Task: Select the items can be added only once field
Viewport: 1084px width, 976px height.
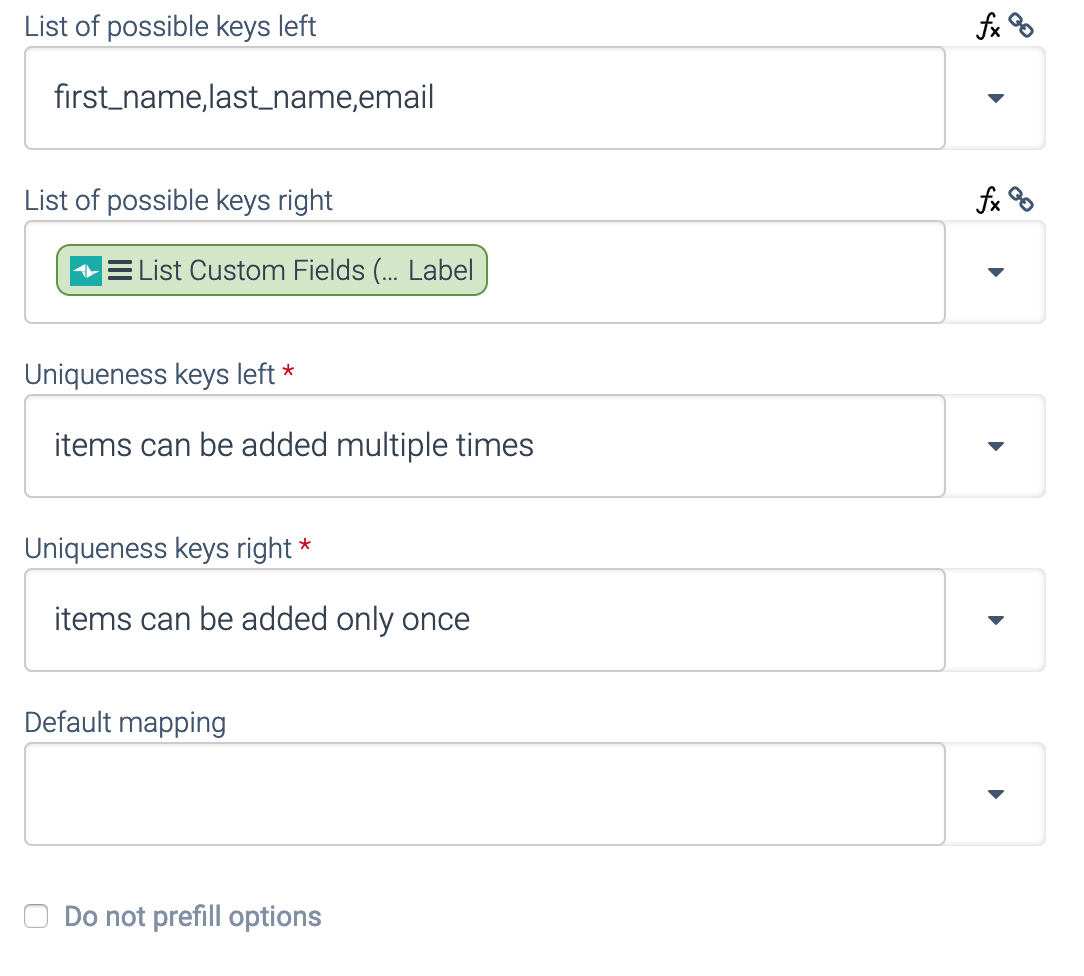Action: pos(485,621)
